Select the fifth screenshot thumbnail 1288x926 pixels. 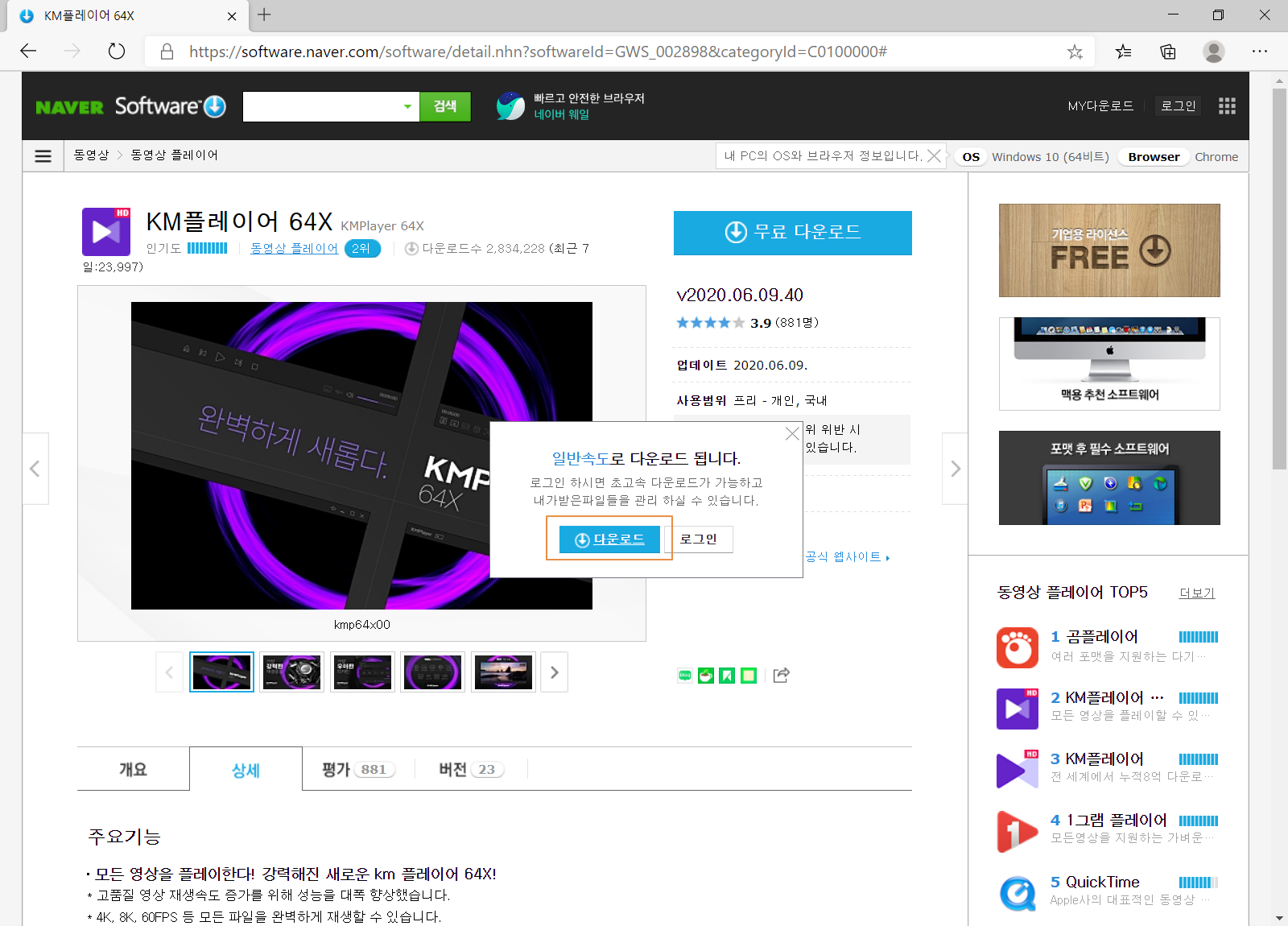[503, 672]
